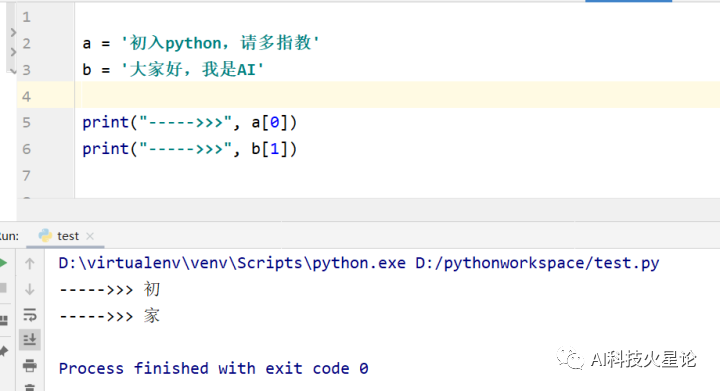Click the highlighted empty line 4 in editor

pyautogui.click(x=397, y=95)
